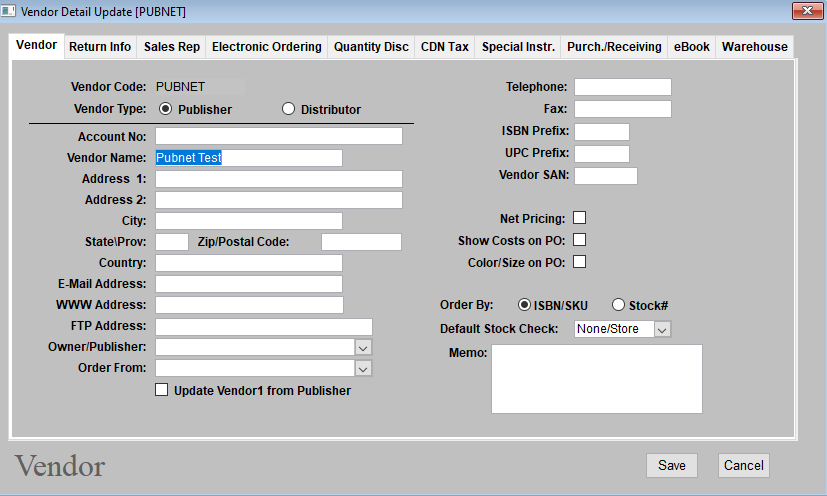The height and width of the screenshot is (496, 827).
Task: Open the Default Stock Check dropdown
Action: (663, 329)
